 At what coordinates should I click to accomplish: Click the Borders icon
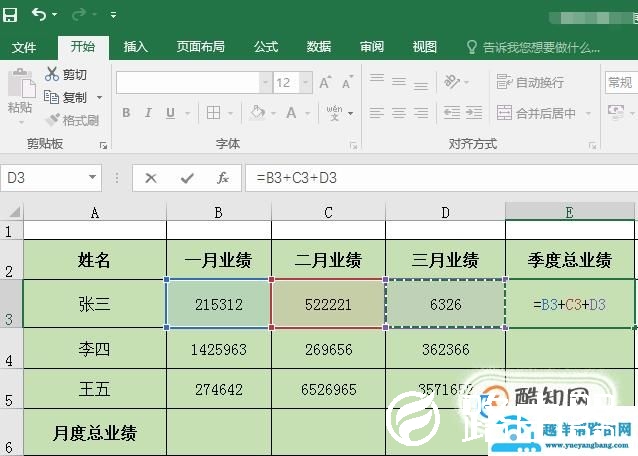213,113
